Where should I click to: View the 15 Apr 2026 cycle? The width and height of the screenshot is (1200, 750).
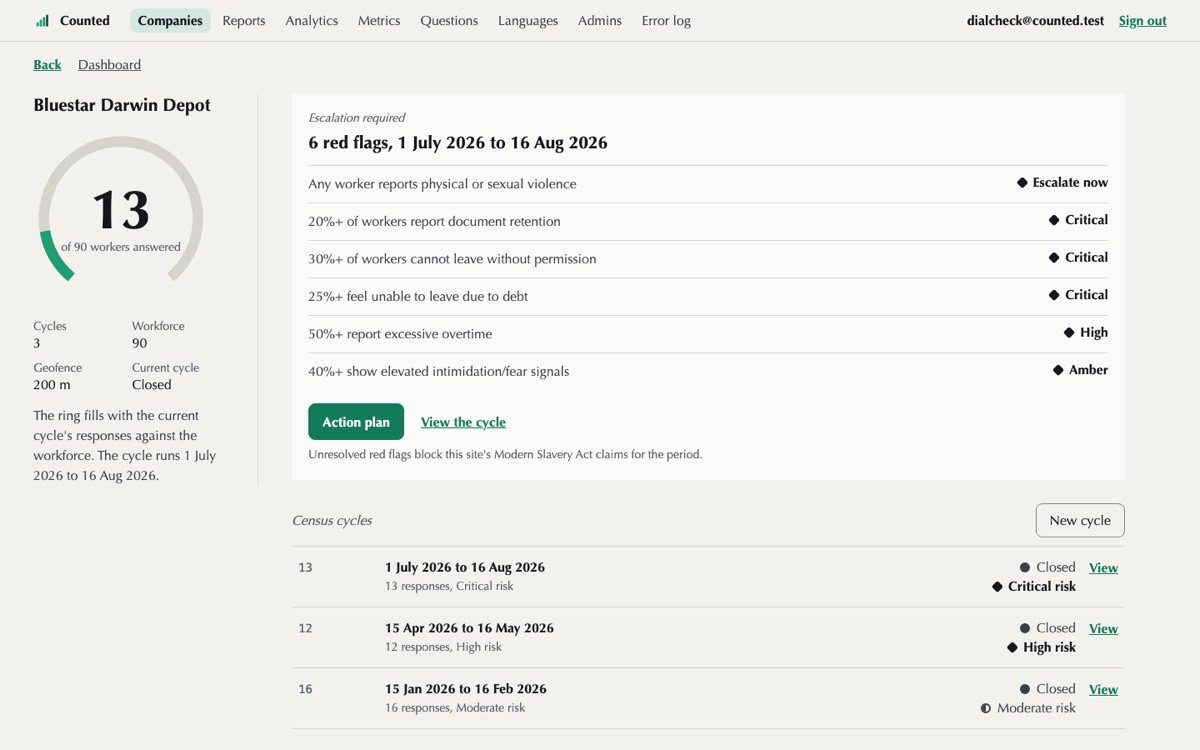tap(1103, 629)
